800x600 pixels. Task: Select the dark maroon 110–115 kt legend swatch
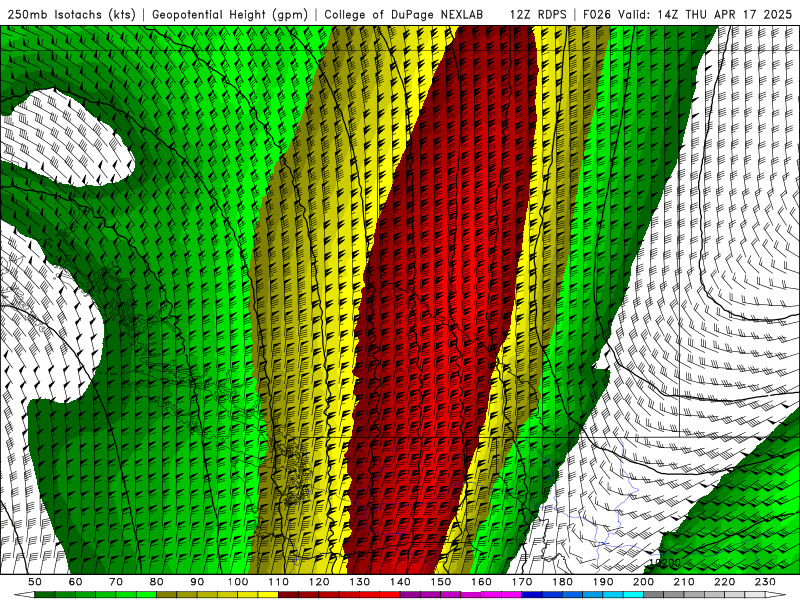tap(288, 595)
